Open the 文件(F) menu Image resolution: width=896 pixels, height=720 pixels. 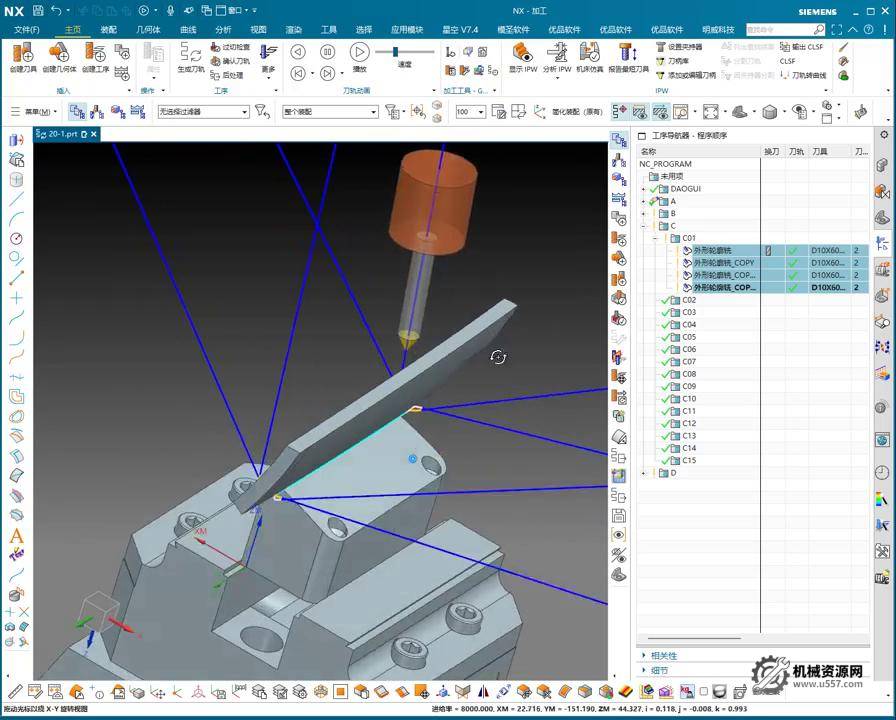coord(27,30)
